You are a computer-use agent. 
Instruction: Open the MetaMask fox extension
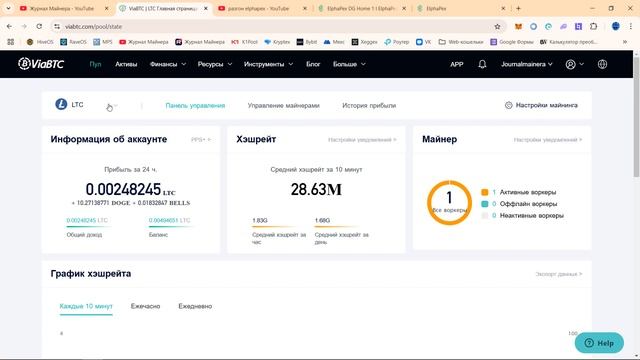518,27
